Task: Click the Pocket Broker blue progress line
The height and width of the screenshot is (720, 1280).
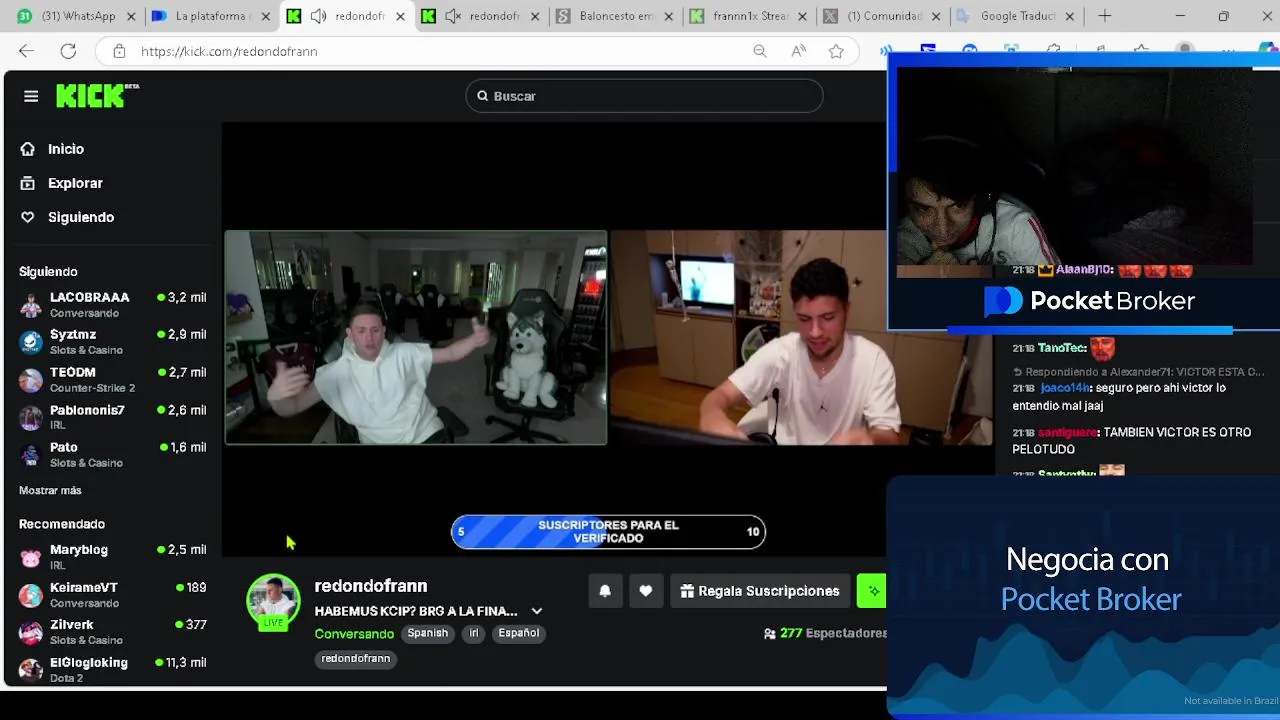Action: pos(1089,330)
